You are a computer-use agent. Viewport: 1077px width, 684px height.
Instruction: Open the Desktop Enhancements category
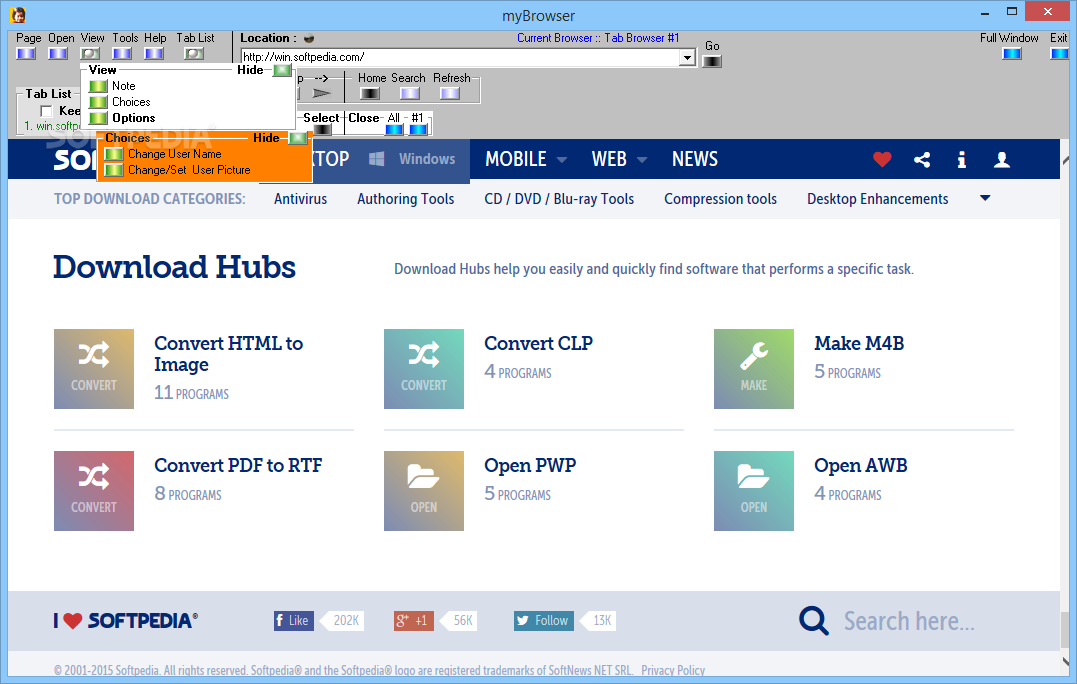tap(878, 199)
